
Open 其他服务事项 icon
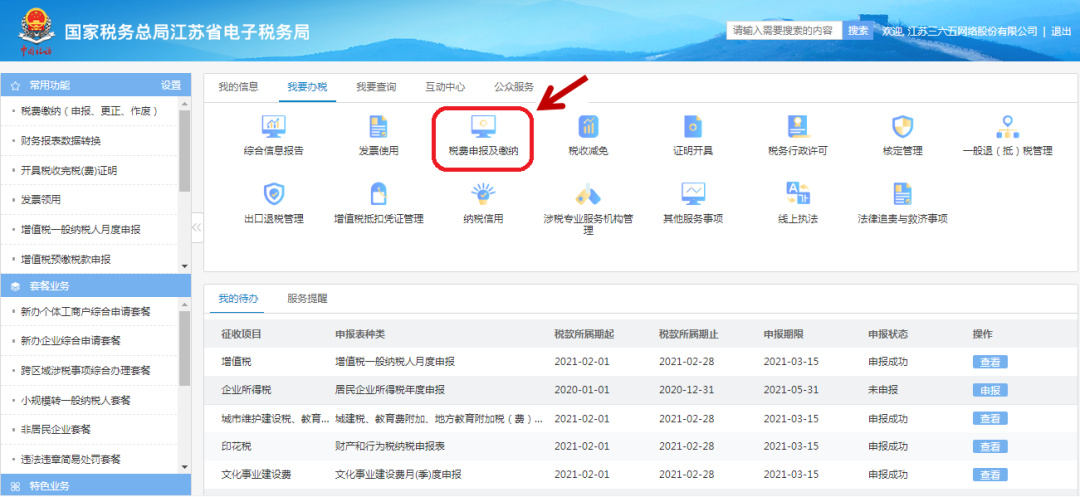(x=693, y=193)
